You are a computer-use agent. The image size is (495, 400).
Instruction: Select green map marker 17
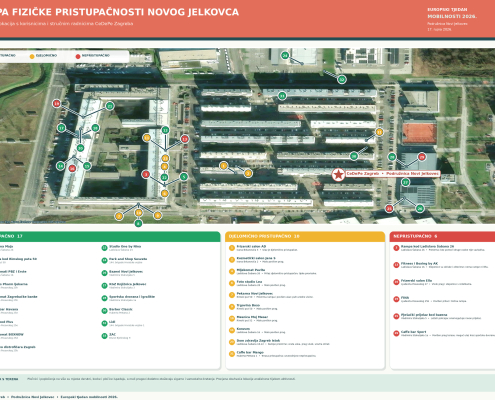pyautogui.click(x=61, y=128)
